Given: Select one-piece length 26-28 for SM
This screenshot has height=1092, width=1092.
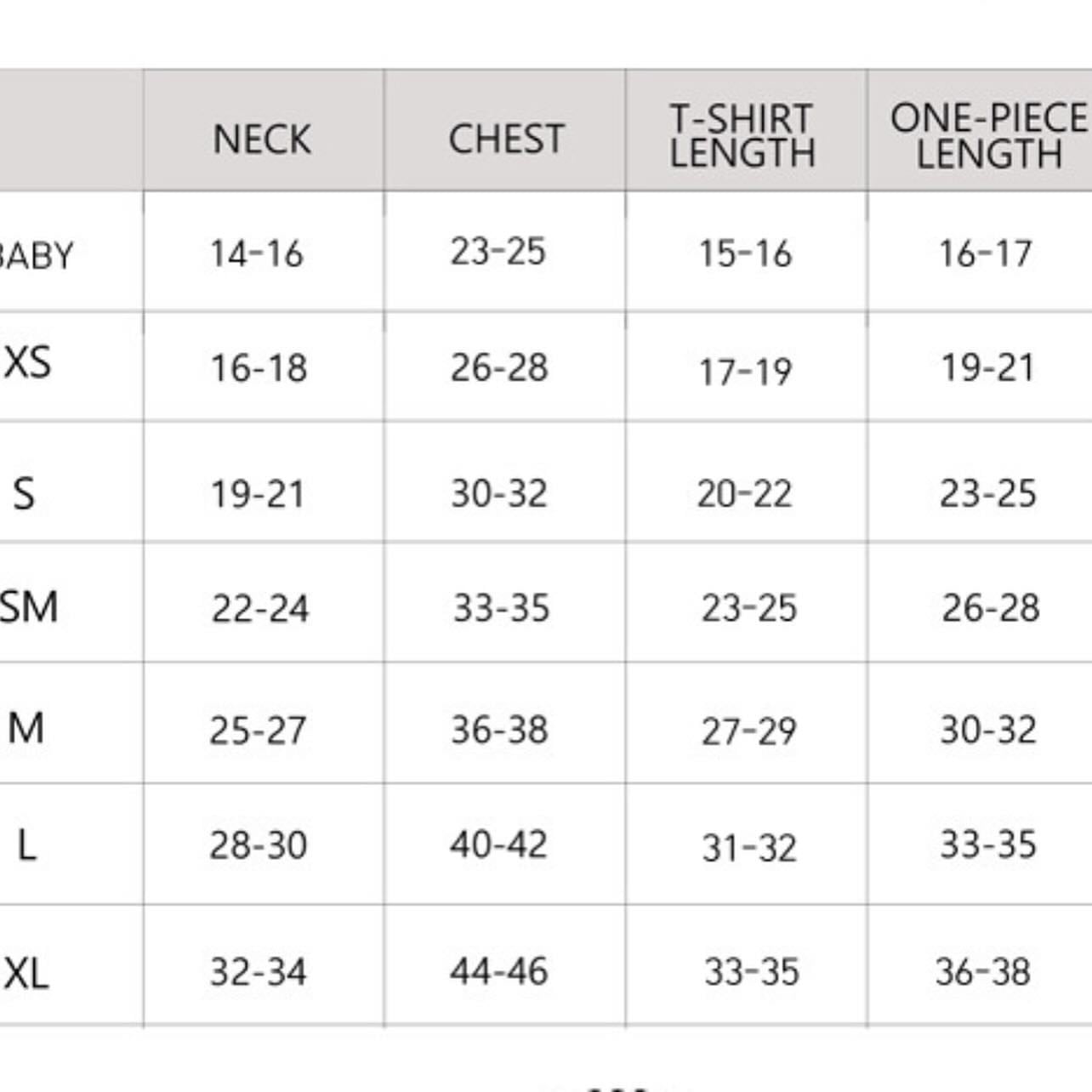Looking at the screenshot, I should (x=991, y=608).
